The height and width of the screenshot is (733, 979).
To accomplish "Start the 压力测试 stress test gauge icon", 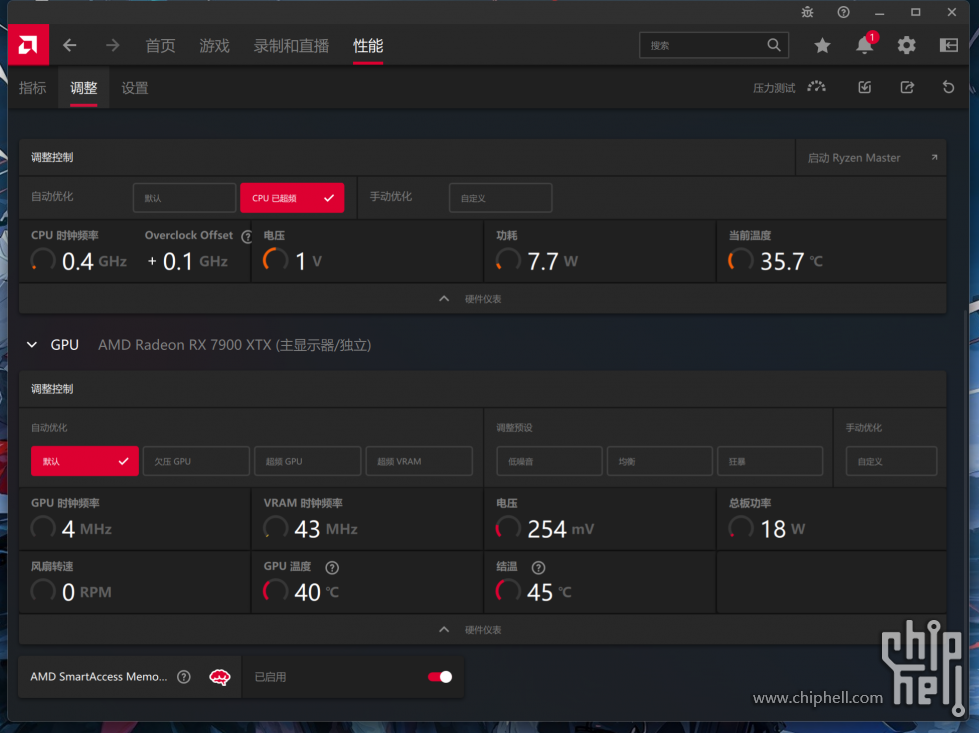I will (817, 87).
